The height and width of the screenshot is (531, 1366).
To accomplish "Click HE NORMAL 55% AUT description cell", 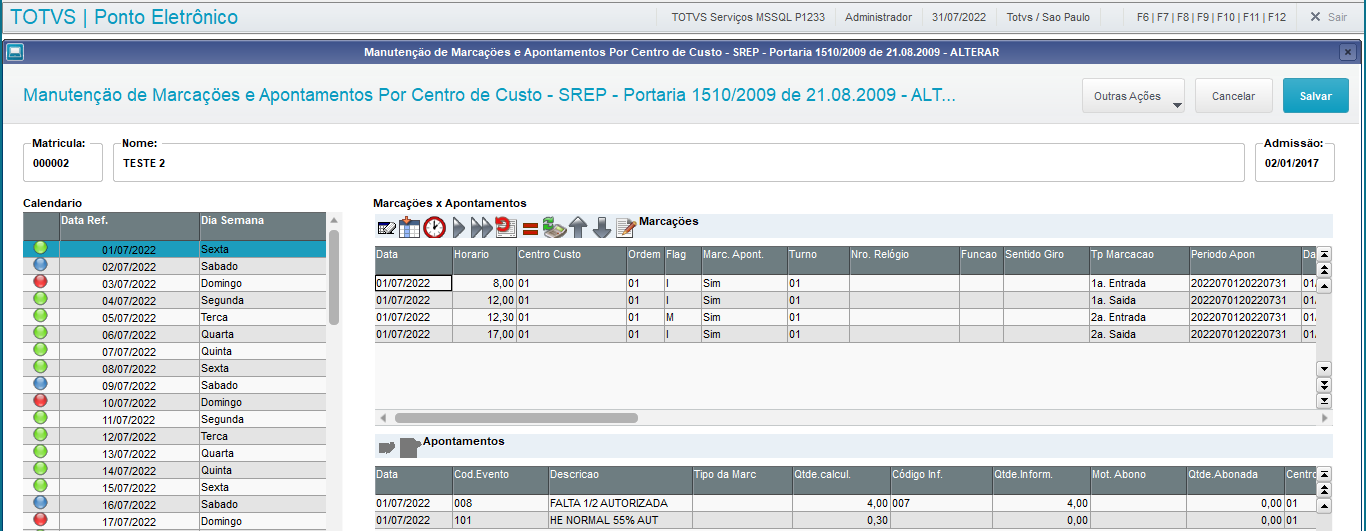I will 620,520.
